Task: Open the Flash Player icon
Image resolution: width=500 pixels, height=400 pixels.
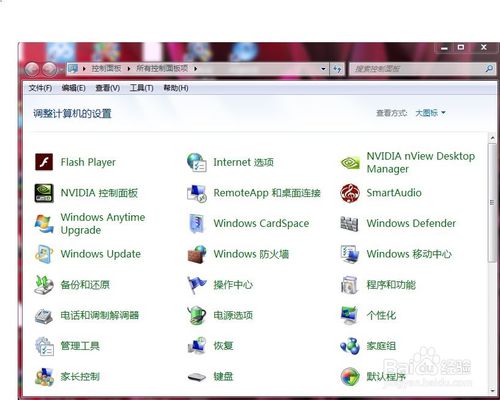Action: pos(44,162)
